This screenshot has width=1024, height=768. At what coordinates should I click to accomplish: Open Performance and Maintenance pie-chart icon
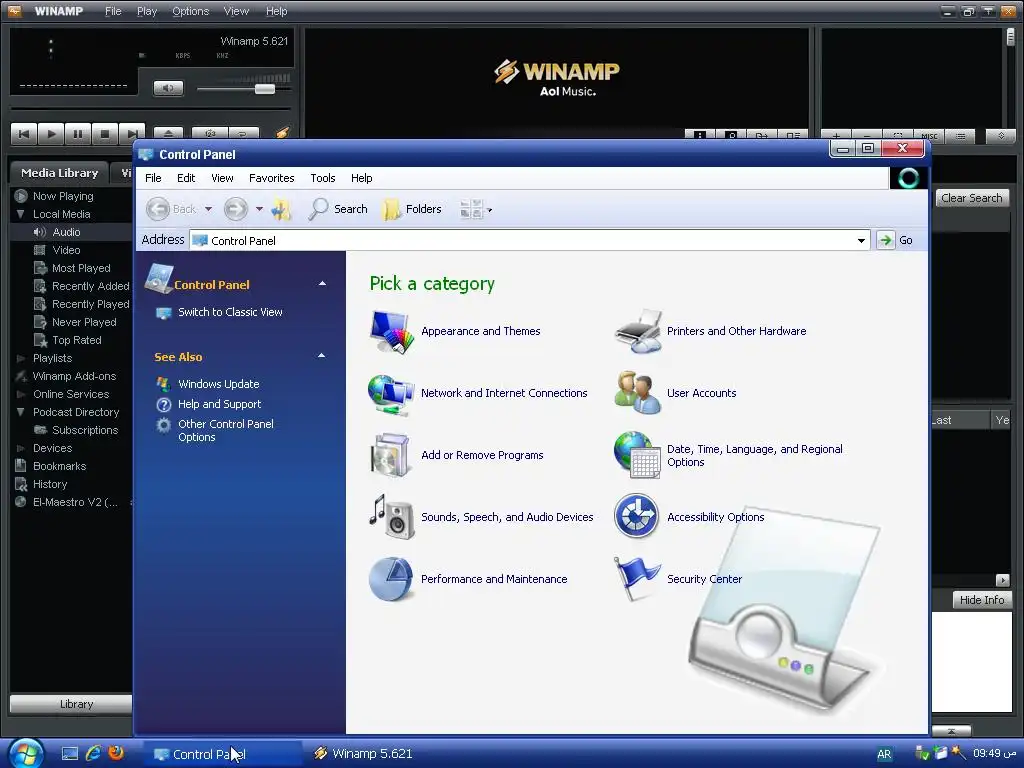click(x=391, y=579)
